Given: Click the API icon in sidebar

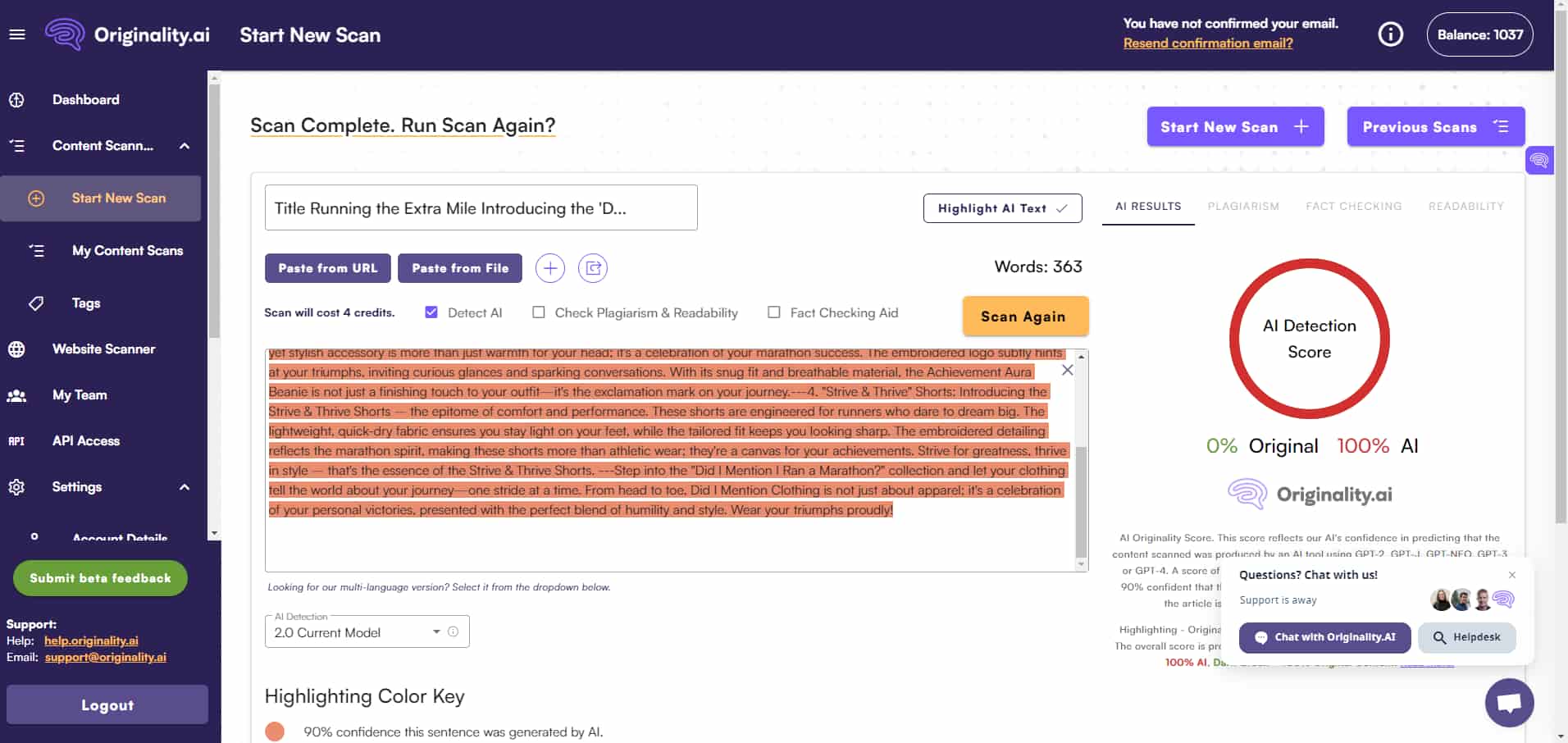Looking at the screenshot, I should [16, 441].
